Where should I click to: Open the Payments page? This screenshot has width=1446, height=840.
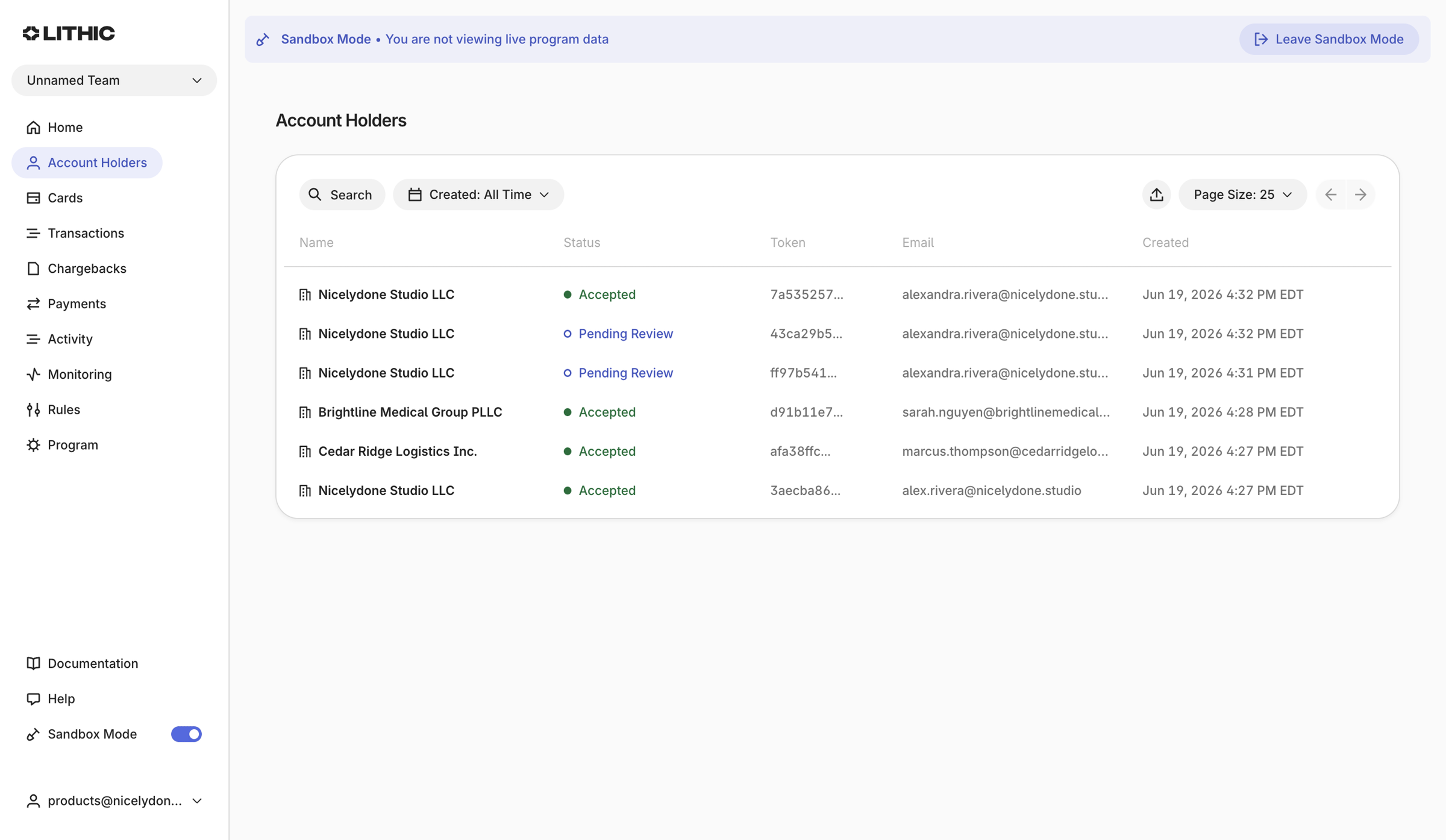pos(77,303)
